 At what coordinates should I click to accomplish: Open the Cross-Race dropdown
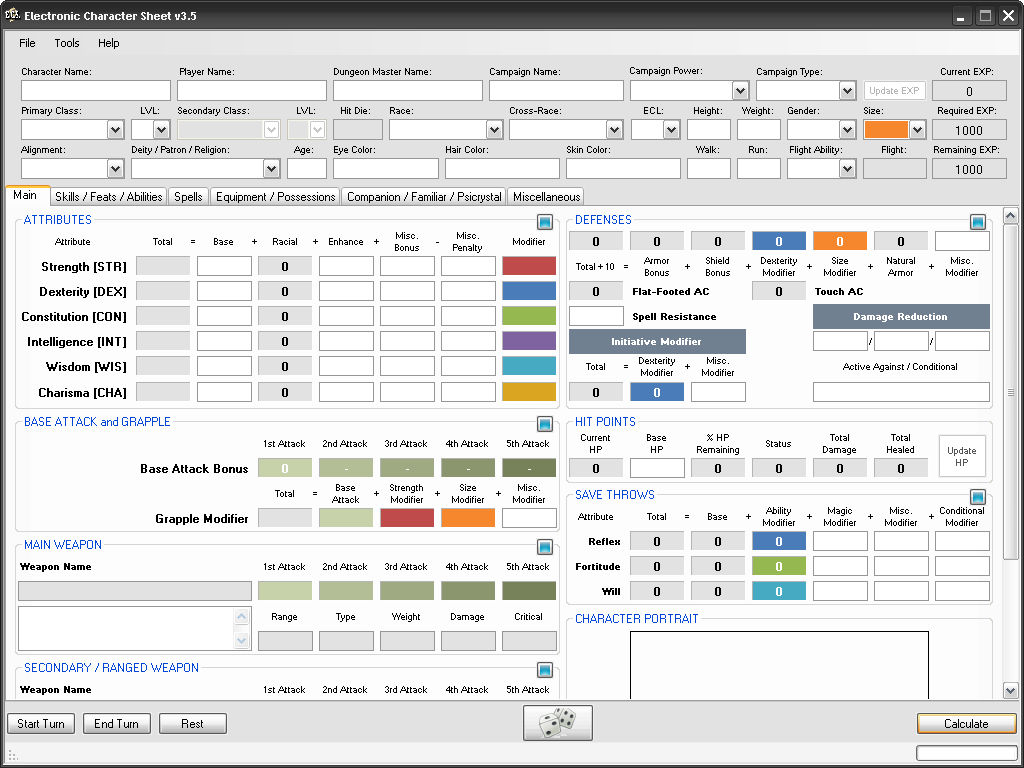(614, 130)
